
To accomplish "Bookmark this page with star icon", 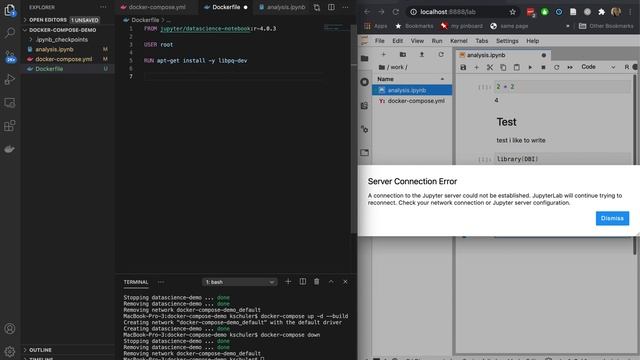I will (x=513, y=12).
